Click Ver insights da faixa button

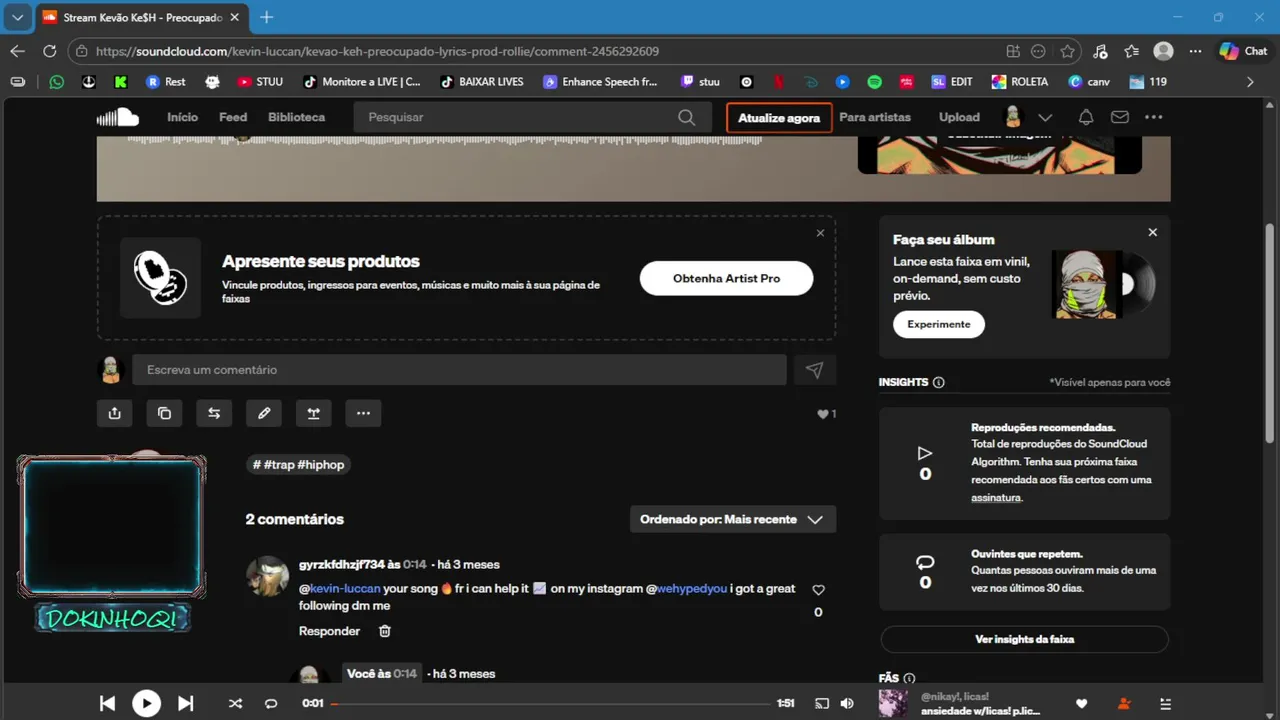[x=1024, y=639]
